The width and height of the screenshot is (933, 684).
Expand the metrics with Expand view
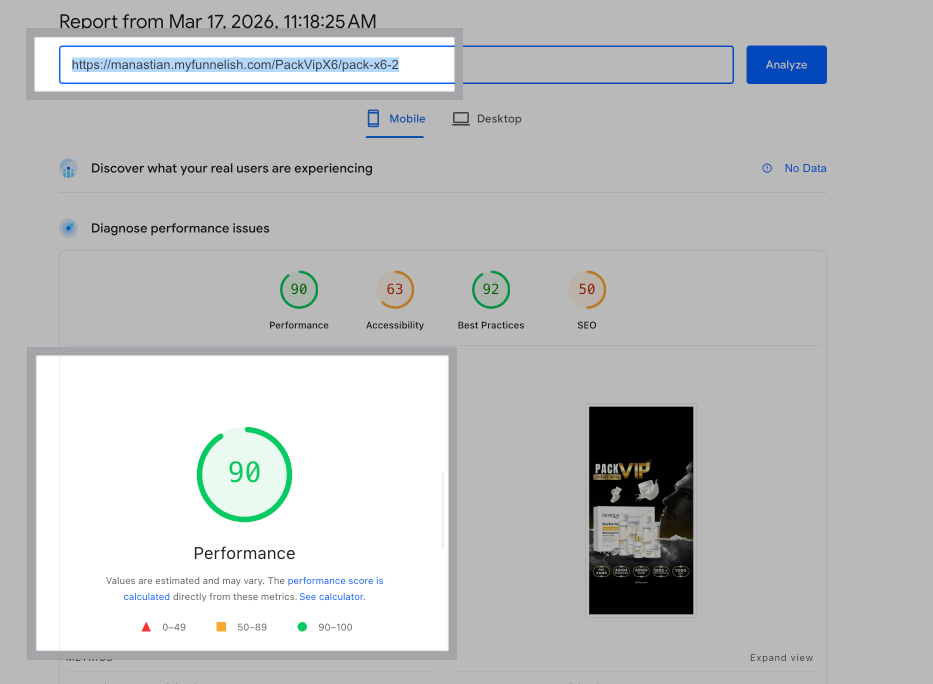click(x=781, y=658)
